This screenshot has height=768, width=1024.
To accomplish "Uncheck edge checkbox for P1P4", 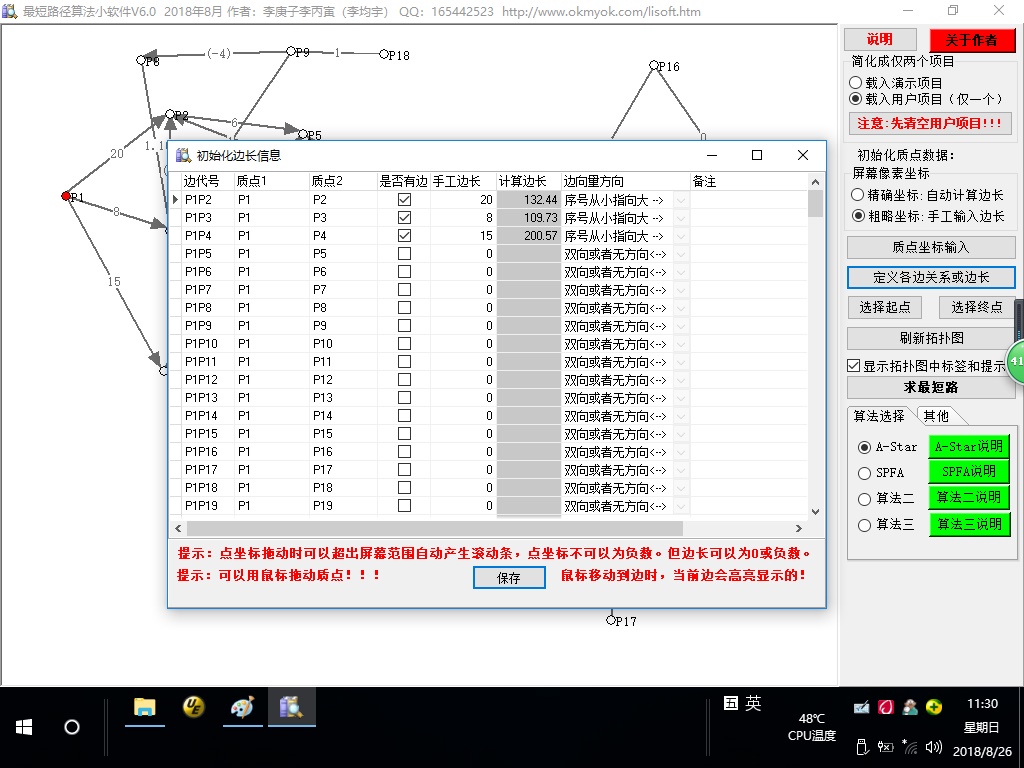I will pyautogui.click(x=404, y=235).
